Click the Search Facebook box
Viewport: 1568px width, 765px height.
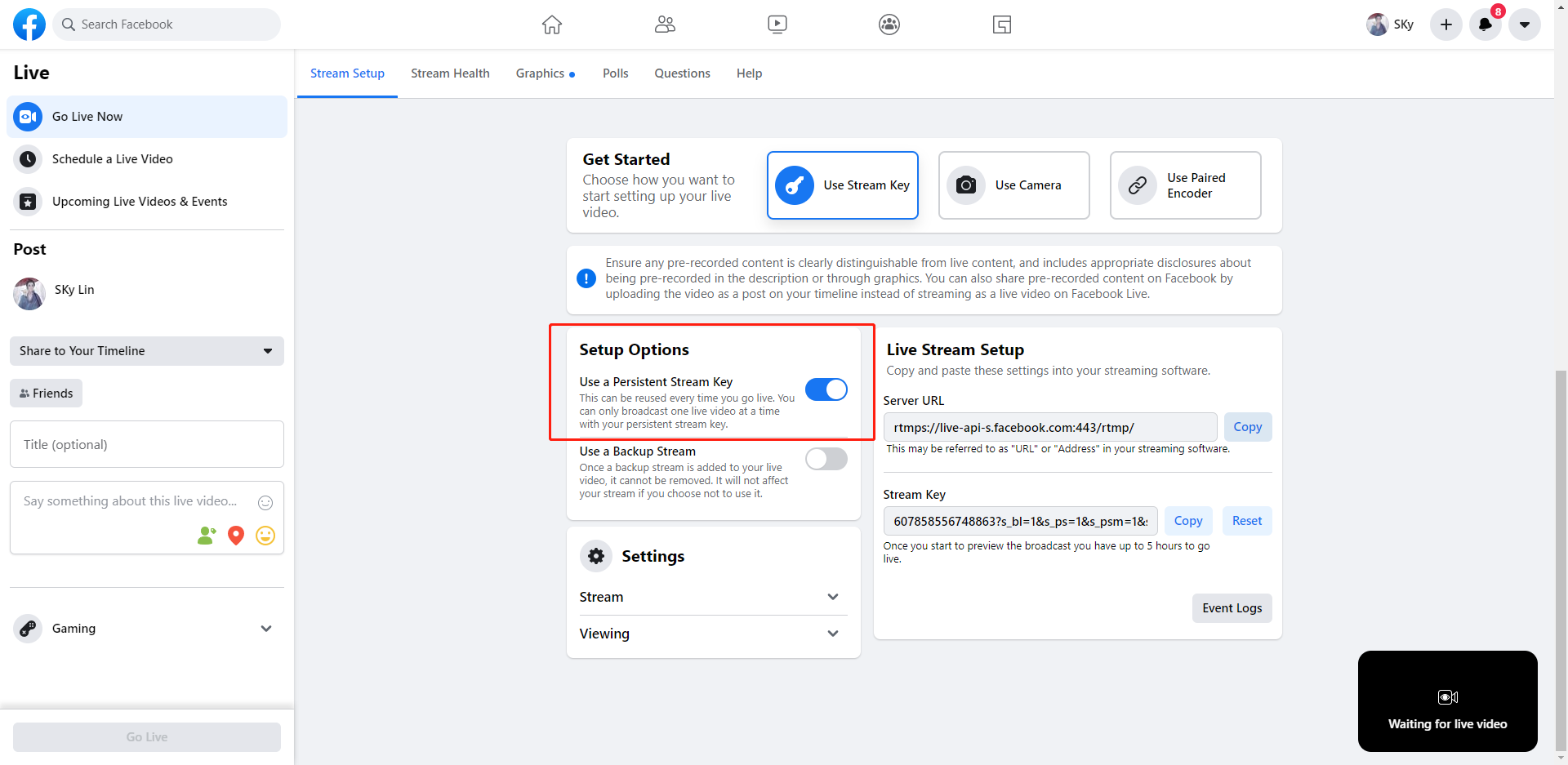167,24
